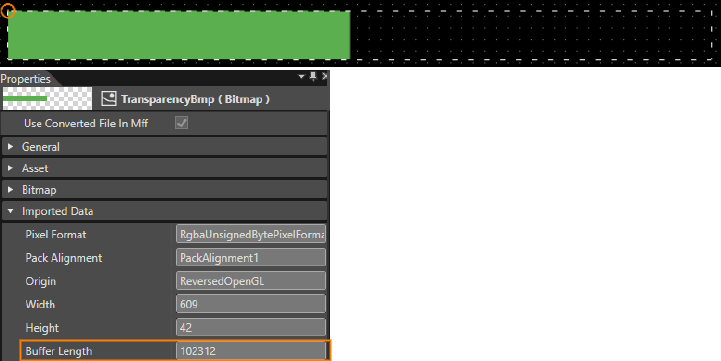Click the pin icon on Properties panel

click(313, 76)
